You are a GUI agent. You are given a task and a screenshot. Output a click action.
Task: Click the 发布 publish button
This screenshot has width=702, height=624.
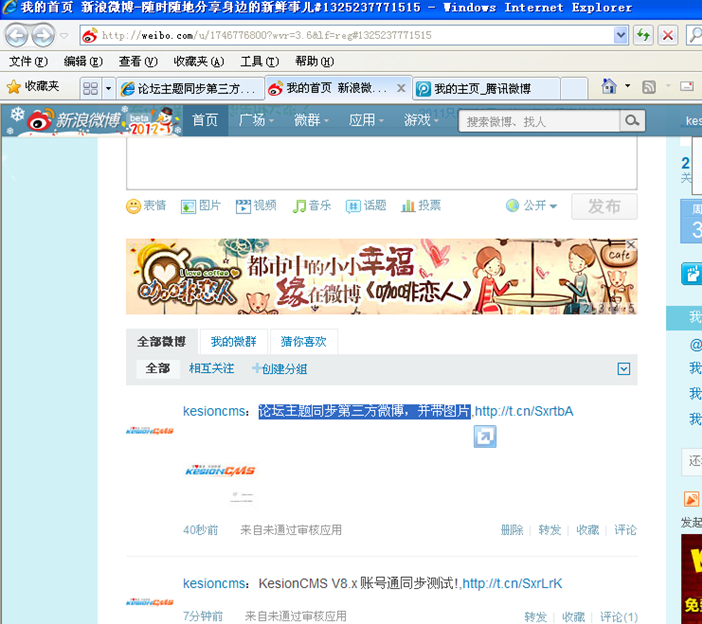pyautogui.click(x=604, y=206)
